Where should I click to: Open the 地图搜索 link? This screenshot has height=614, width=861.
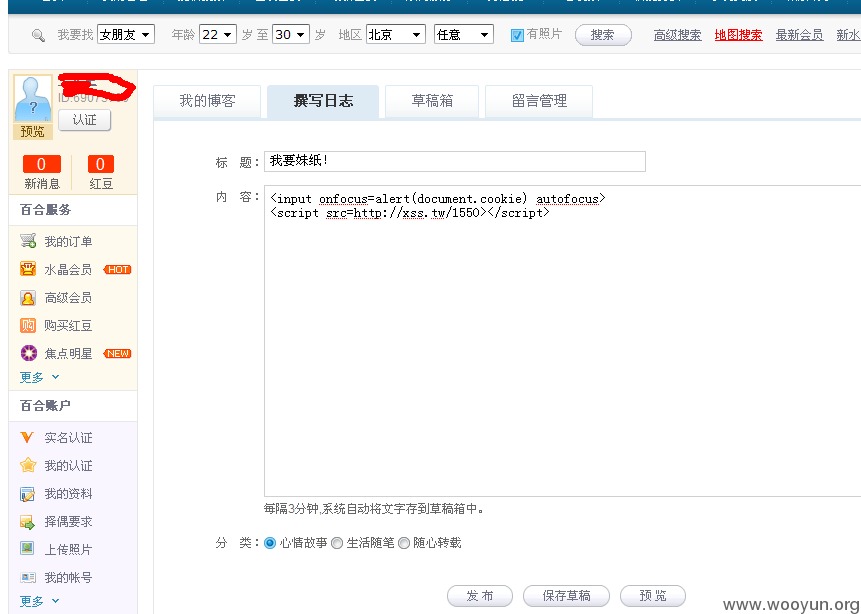pos(739,35)
